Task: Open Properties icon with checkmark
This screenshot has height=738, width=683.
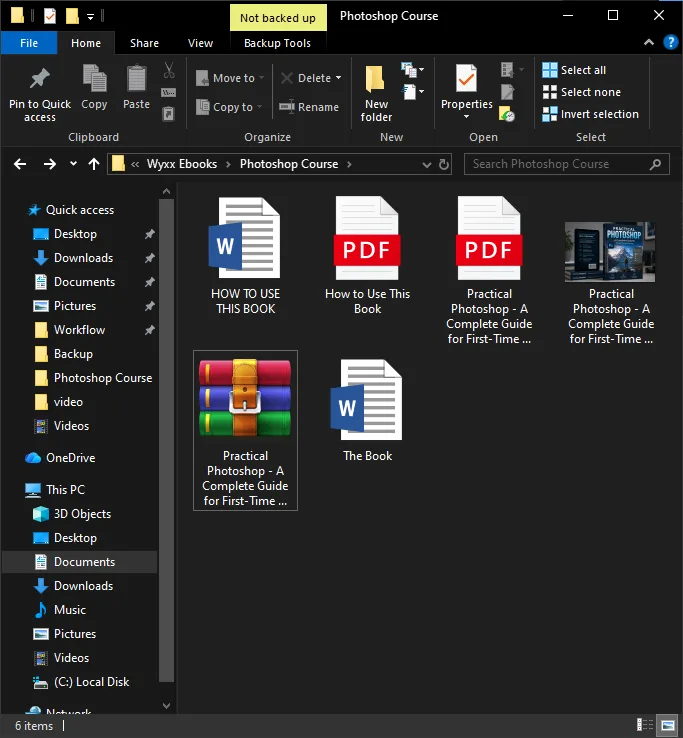Action: pos(466,79)
